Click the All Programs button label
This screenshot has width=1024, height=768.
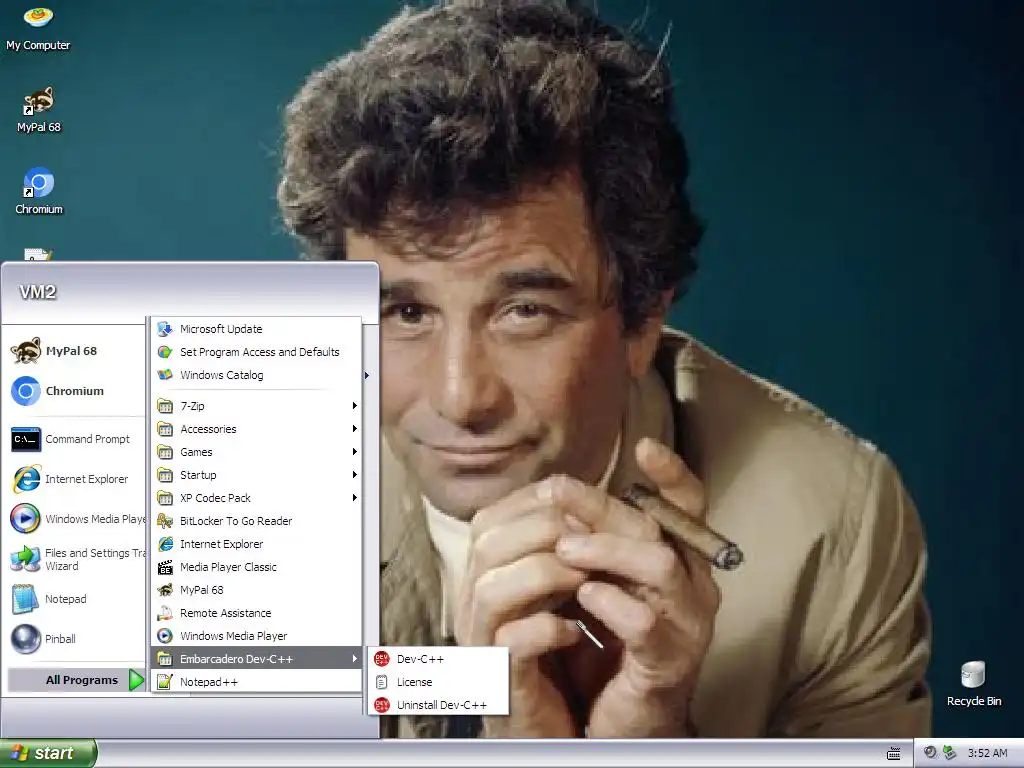pyautogui.click(x=82, y=680)
